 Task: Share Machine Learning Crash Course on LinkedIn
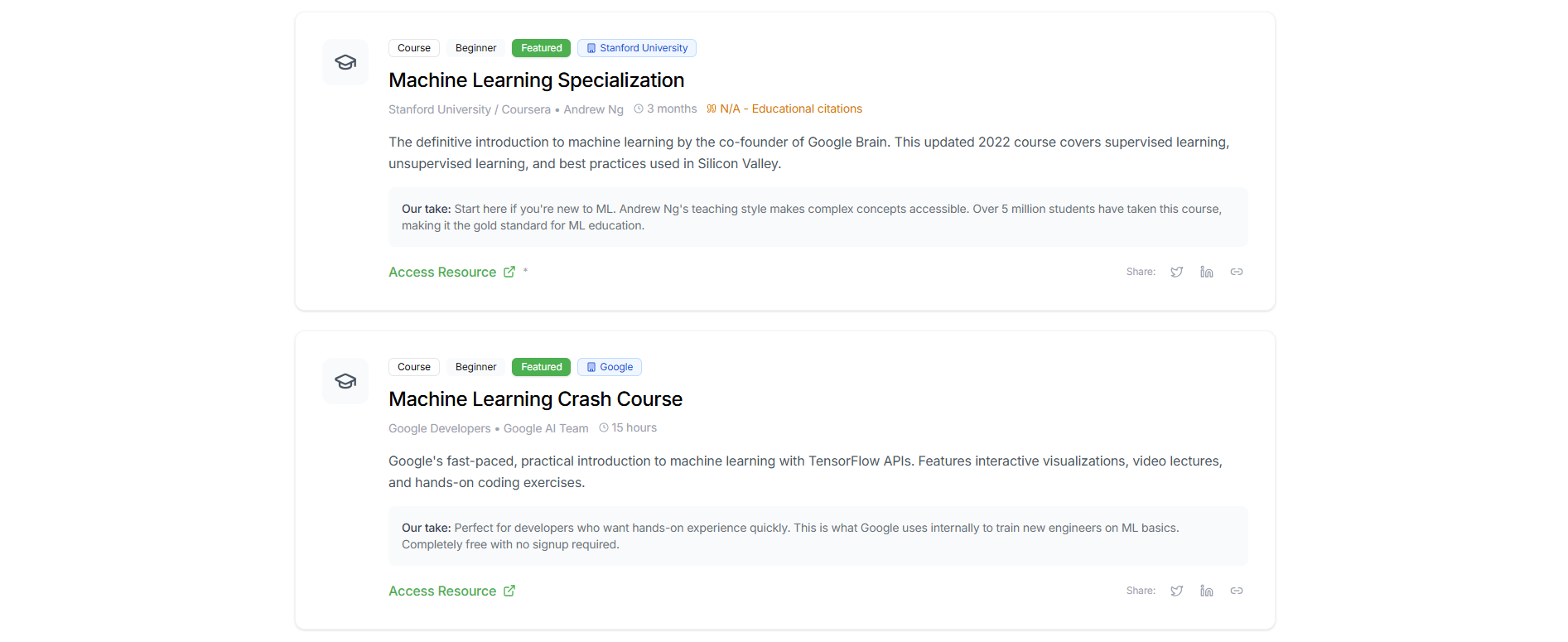[1206, 591]
